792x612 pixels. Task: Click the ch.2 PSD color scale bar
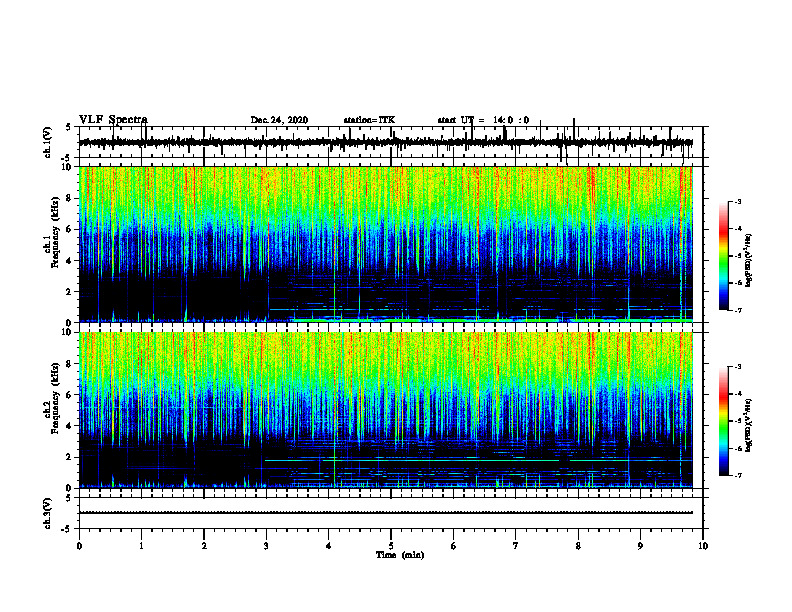coord(724,421)
